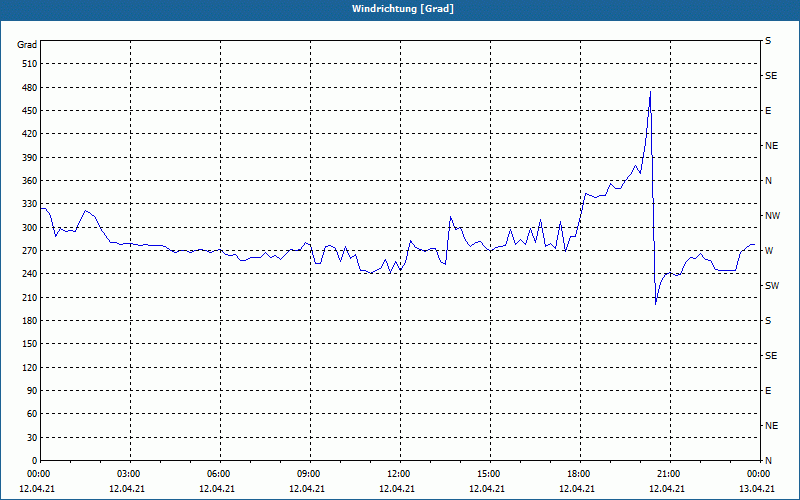Click the highest spike of the blue curve

pos(650,91)
